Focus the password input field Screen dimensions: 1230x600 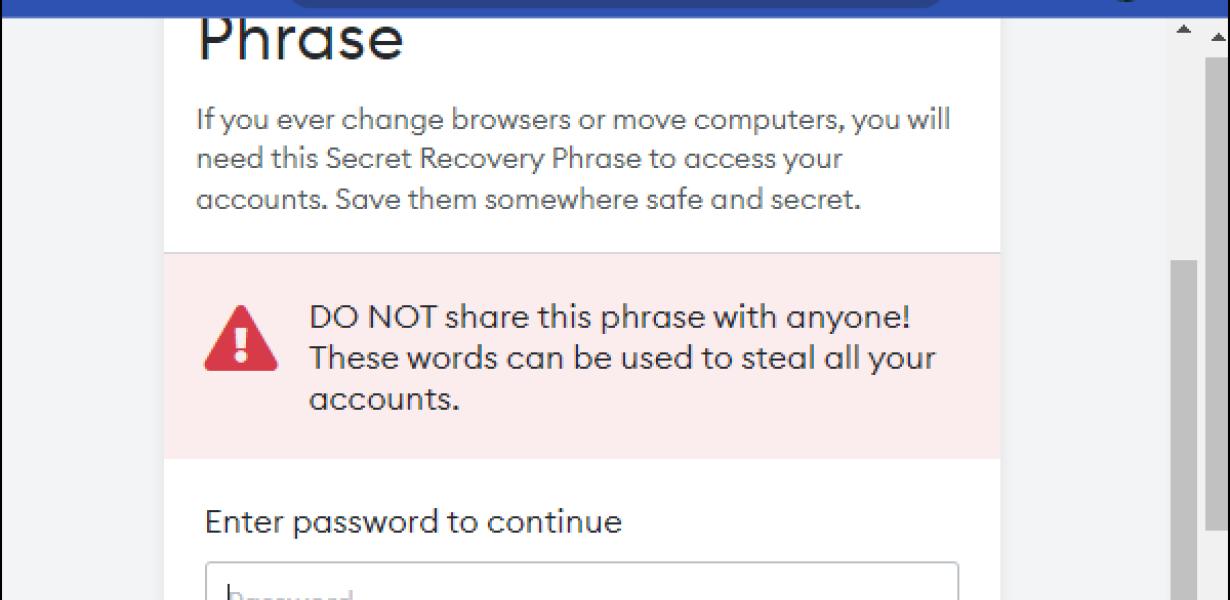point(582,581)
